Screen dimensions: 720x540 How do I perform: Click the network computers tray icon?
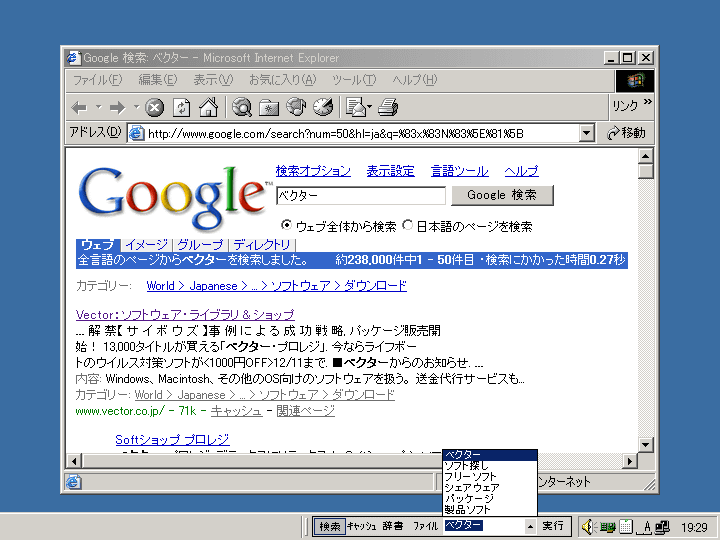pos(663,527)
